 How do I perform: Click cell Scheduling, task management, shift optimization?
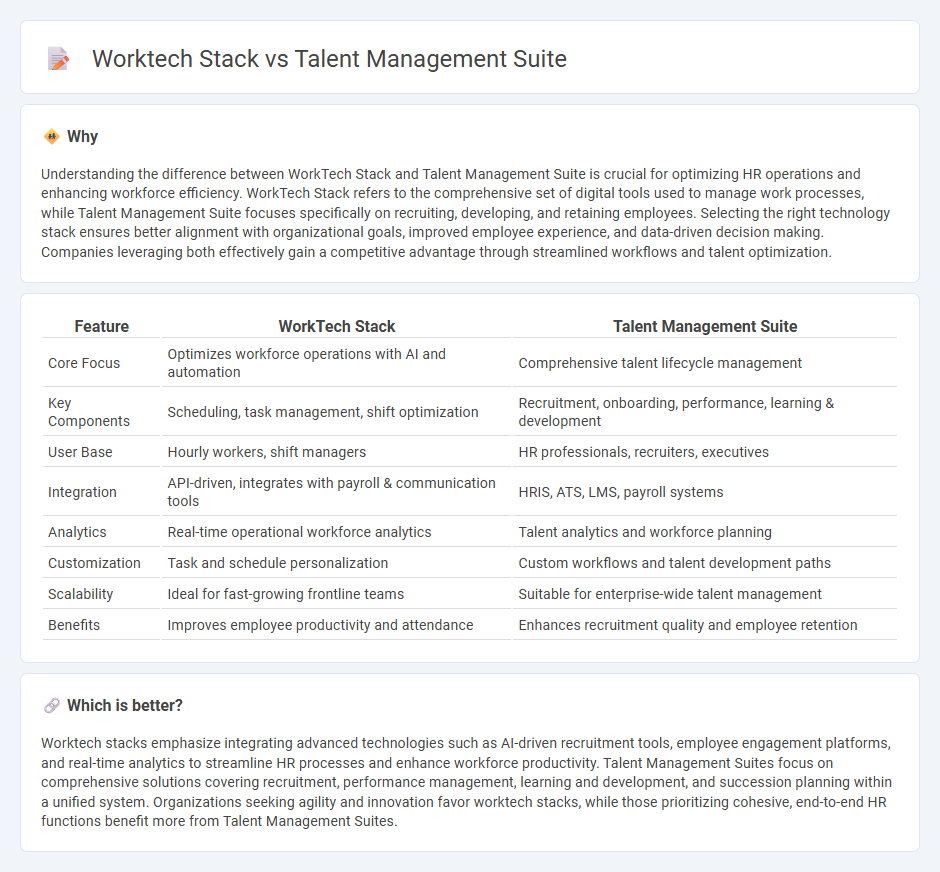(336, 412)
